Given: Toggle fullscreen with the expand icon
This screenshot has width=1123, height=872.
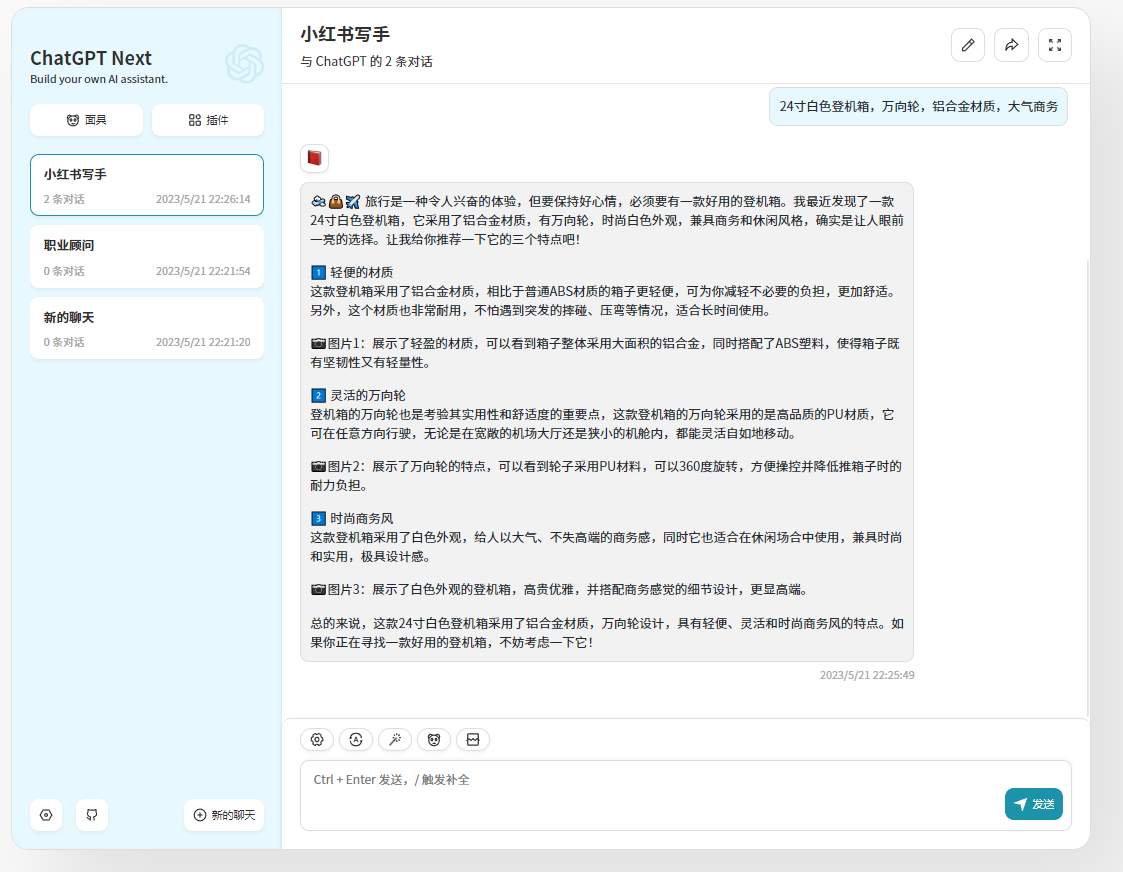Looking at the screenshot, I should pos(1055,45).
